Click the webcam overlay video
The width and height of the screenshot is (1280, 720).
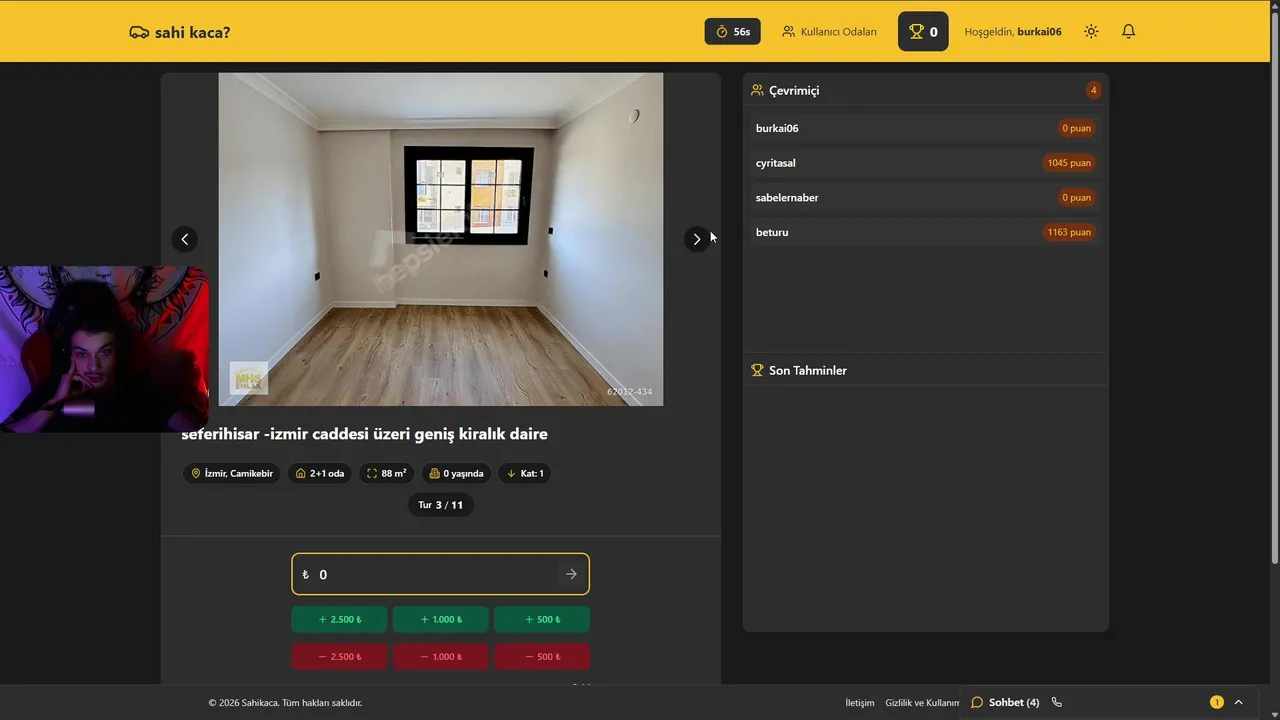tap(104, 349)
